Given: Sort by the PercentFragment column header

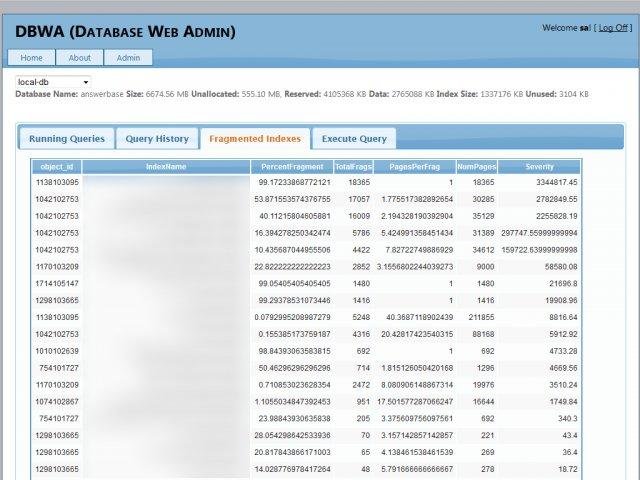Looking at the screenshot, I should tap(292, 166).
